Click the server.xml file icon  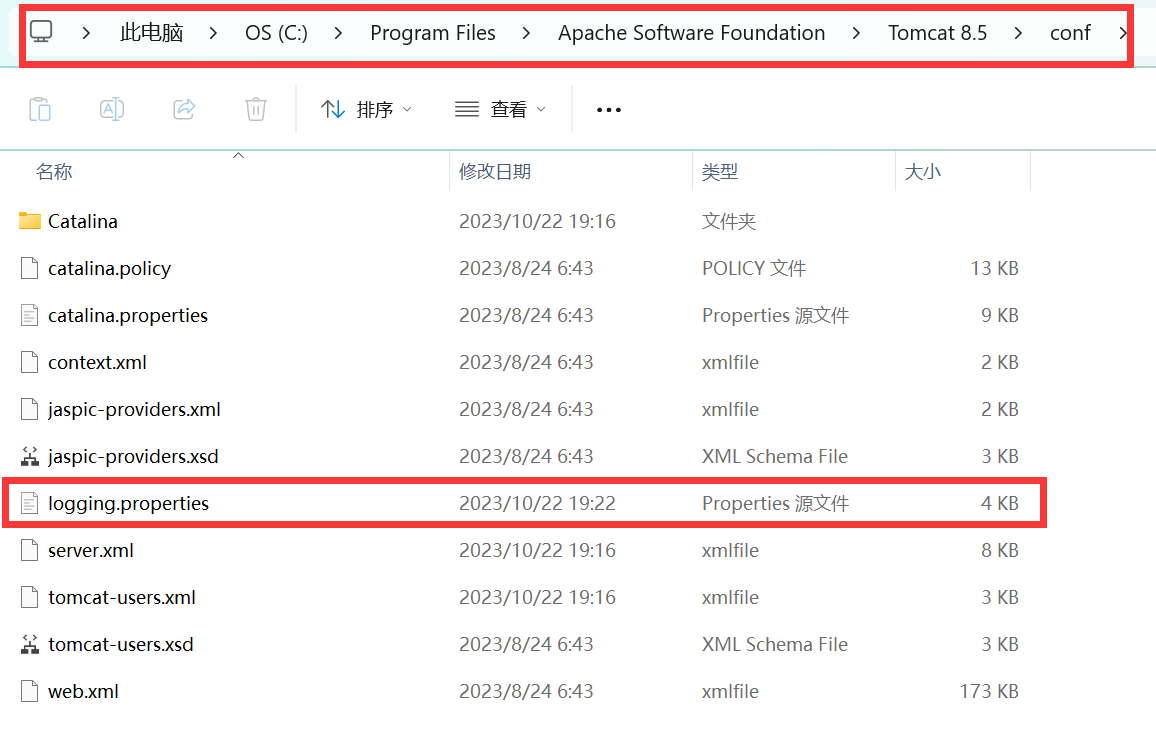pyautogui.click(x=29, y=550)
